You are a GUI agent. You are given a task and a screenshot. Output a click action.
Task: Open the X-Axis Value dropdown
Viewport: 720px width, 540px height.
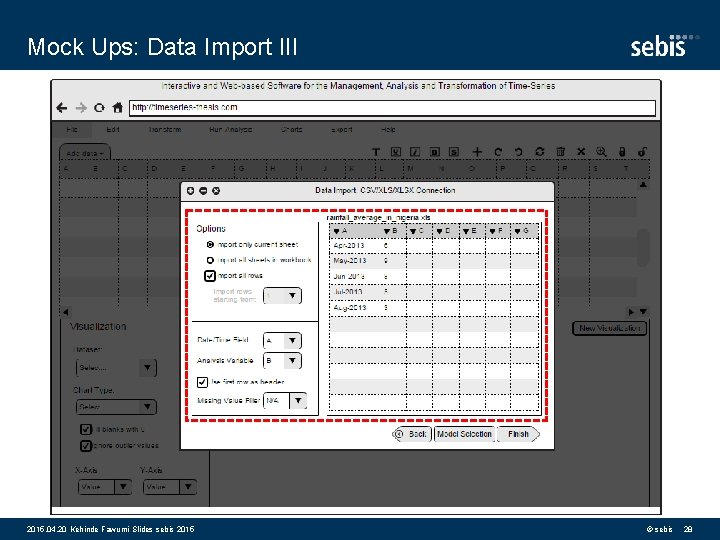[105, 487]
